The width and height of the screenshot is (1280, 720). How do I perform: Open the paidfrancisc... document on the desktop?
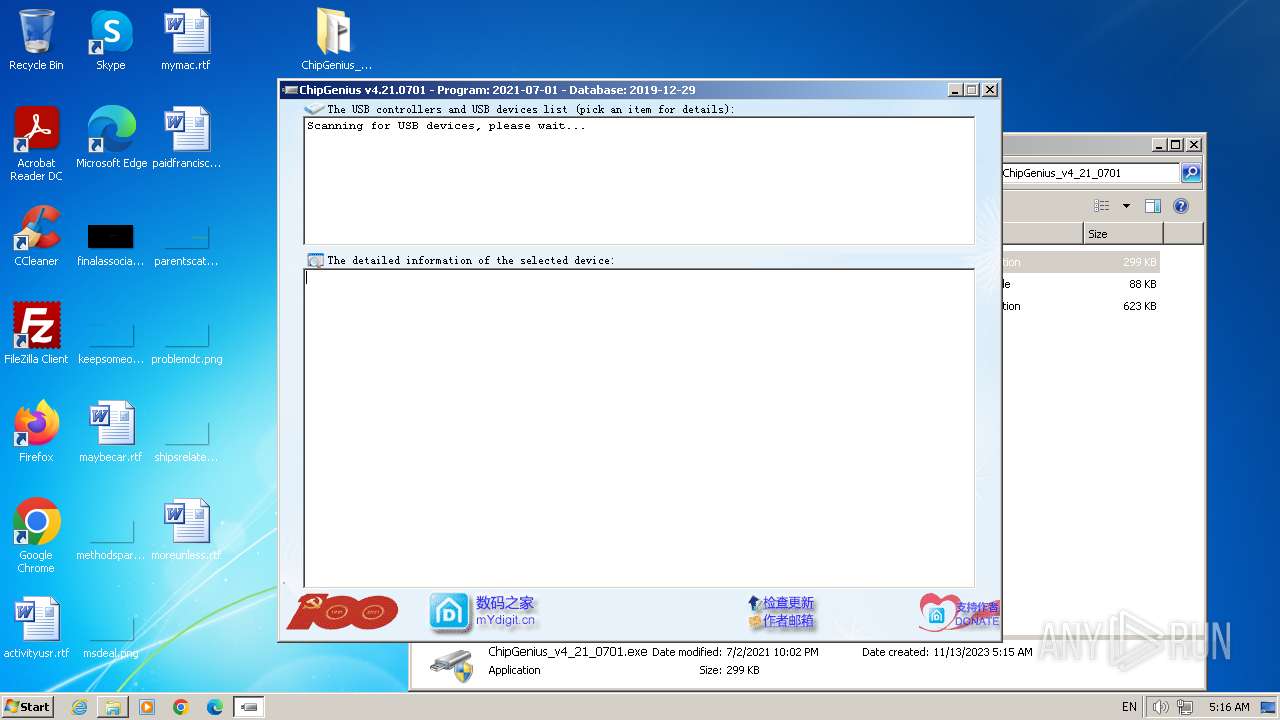(186, 138)
